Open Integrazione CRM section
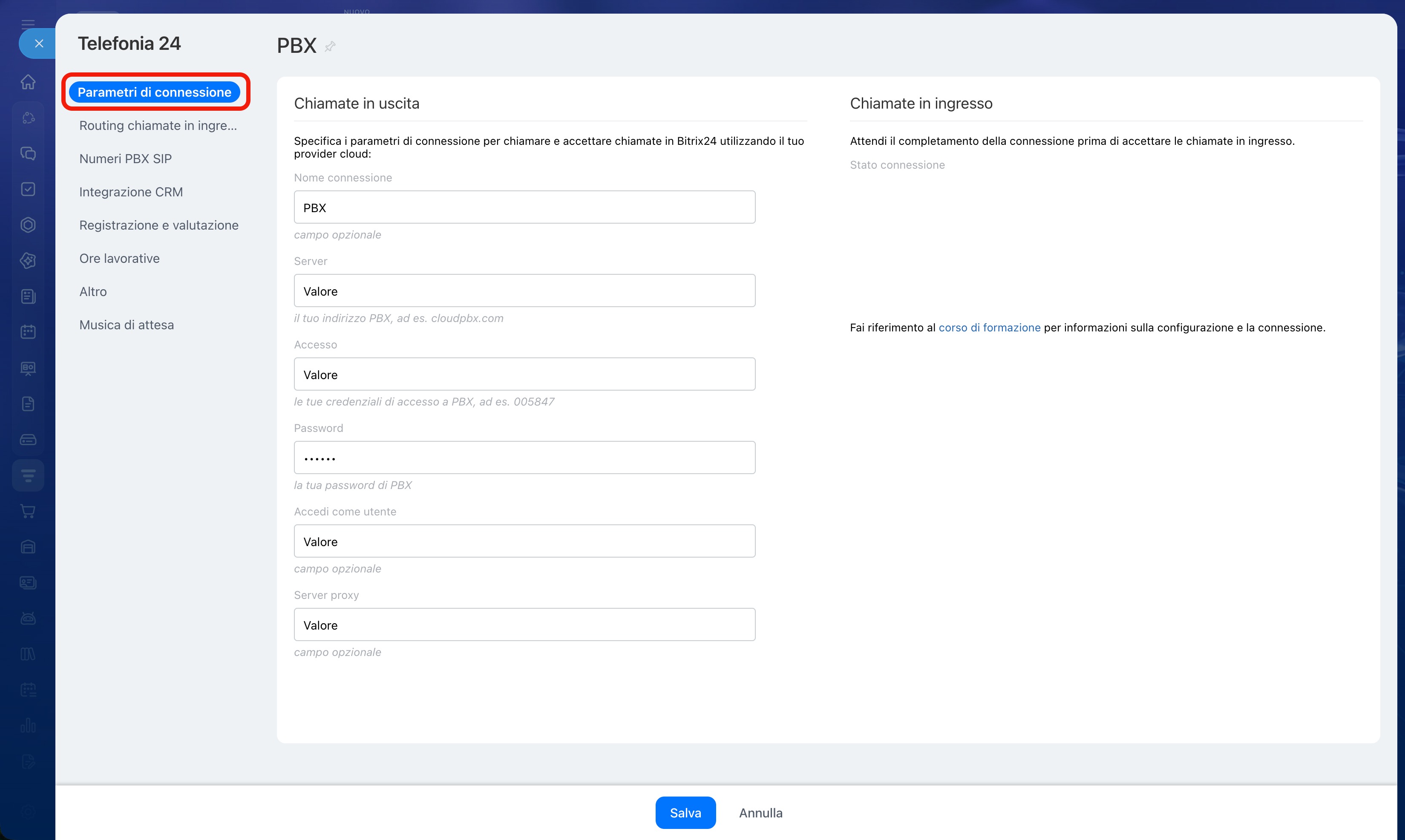This screenshot has width=1405, height=840. pos(131,192)
